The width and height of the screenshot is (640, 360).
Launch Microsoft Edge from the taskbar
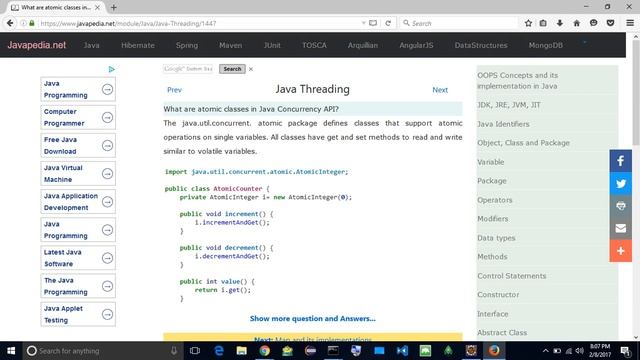(x=219, y=351)
